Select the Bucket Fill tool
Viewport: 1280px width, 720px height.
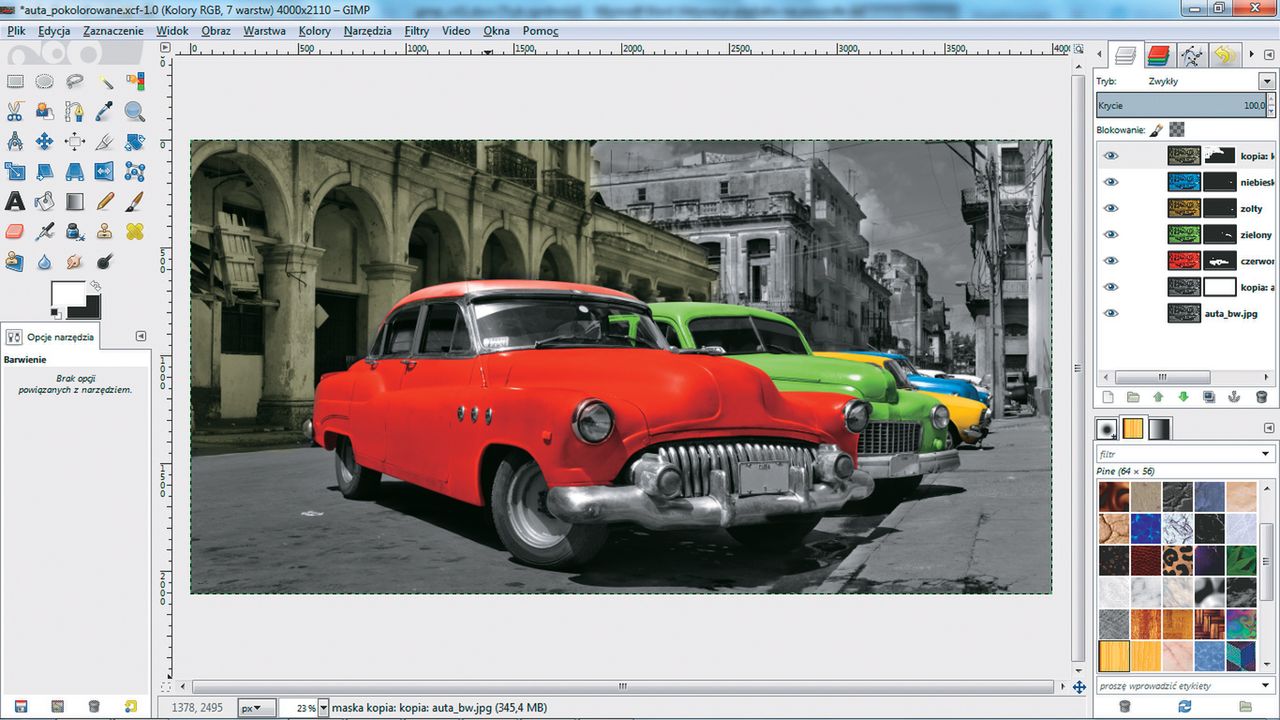45,201
